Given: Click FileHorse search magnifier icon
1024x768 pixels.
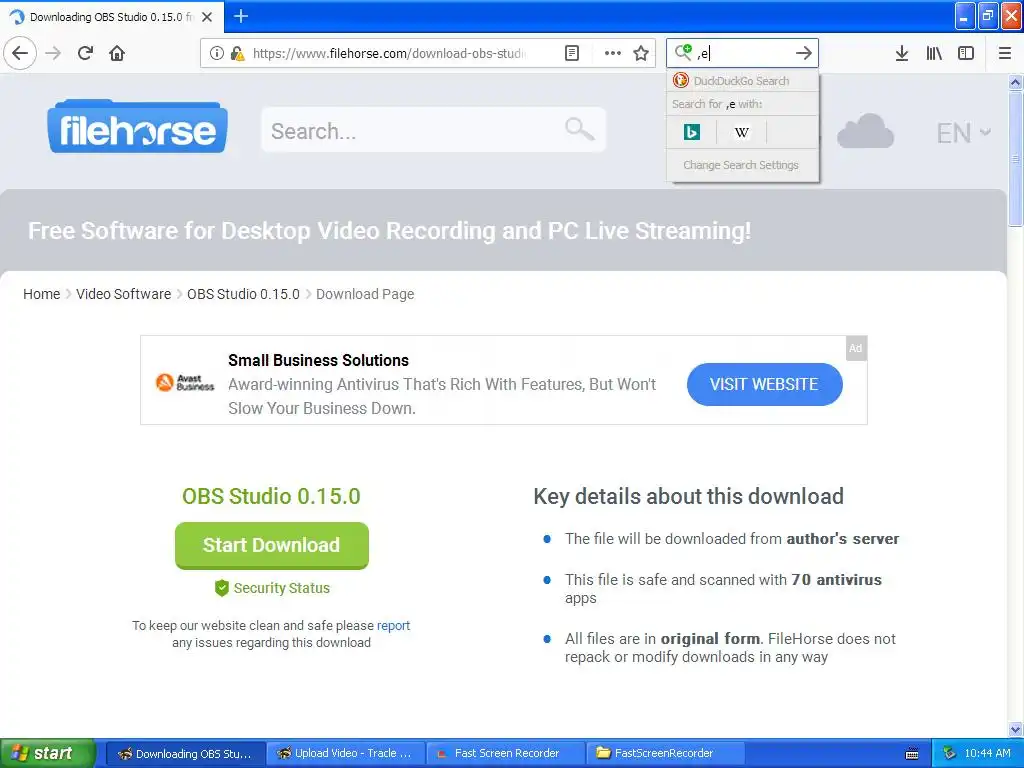Looking at the screenshot, I should tap(579, 129).
